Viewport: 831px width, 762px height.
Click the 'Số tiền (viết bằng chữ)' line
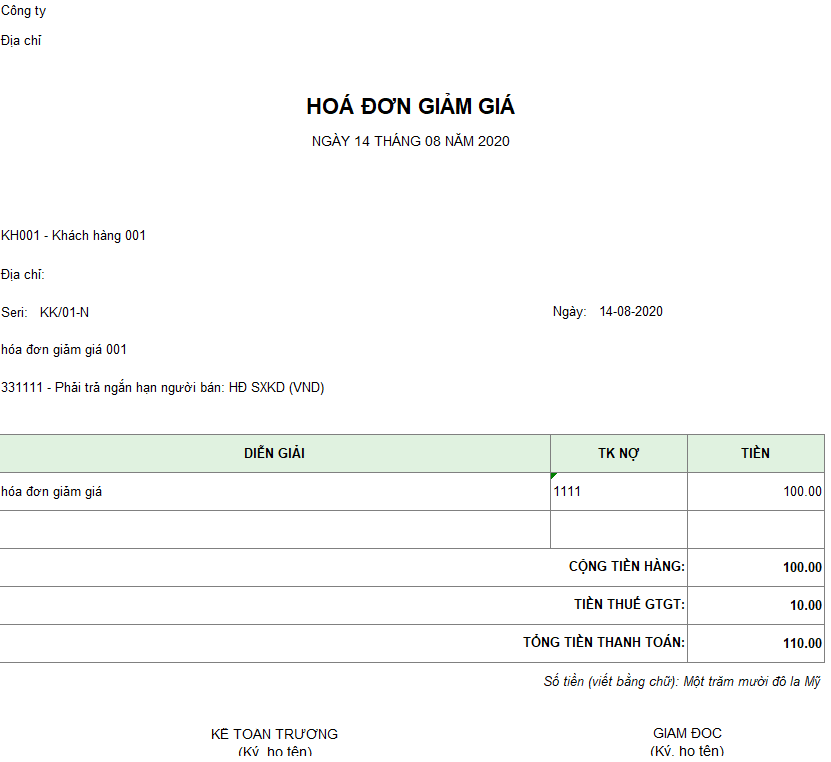click(682, 681)
